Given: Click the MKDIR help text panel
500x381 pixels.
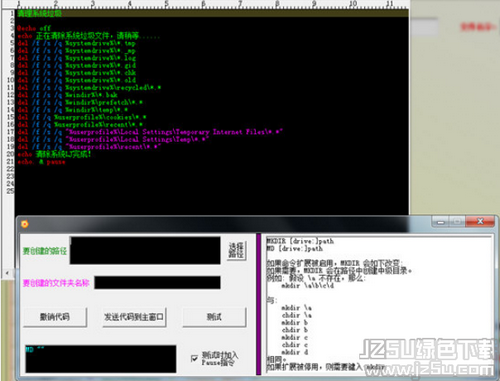Looking at the screenshot, I should [378, 304].
